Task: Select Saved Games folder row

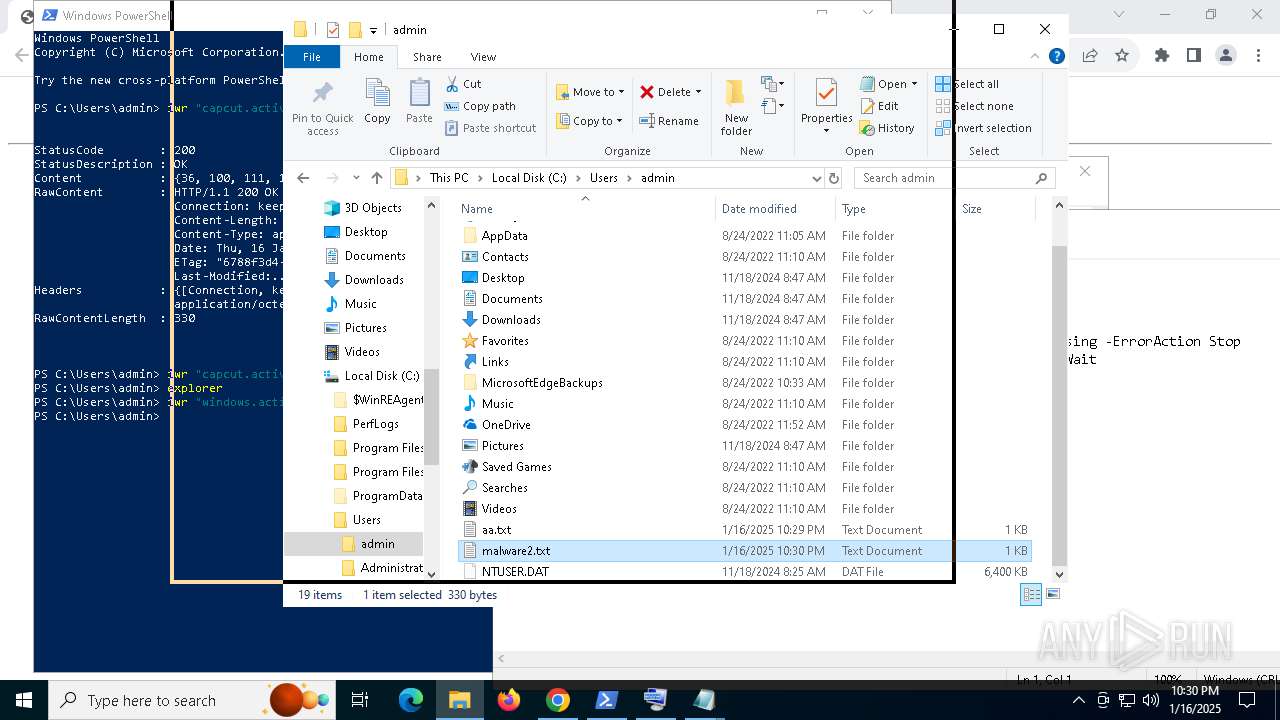Action: (744, 467)
